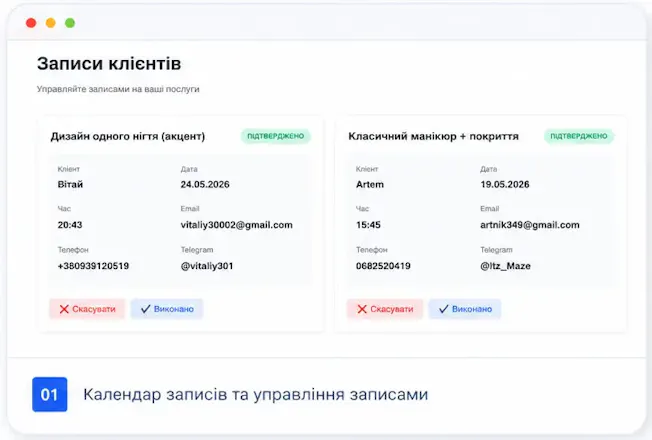Select the email vitaliy30002@gmail.com
The image size is (652, 440).
tap(237, 225)
